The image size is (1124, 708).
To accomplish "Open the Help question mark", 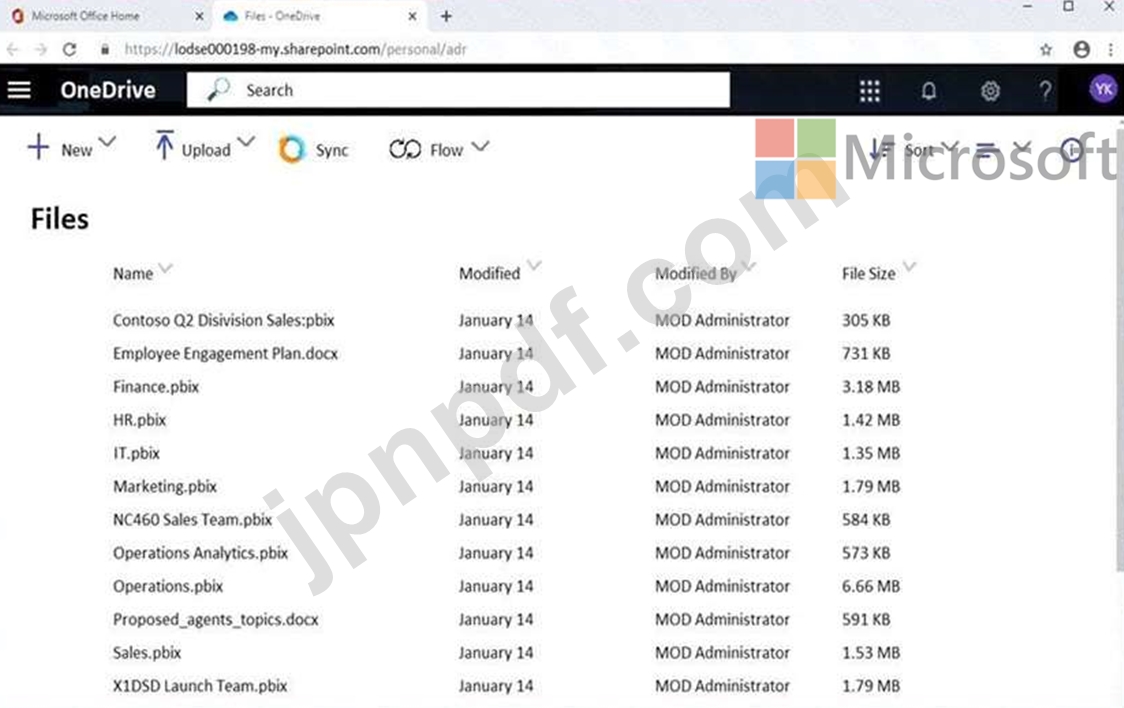I will pos(1045,90).
